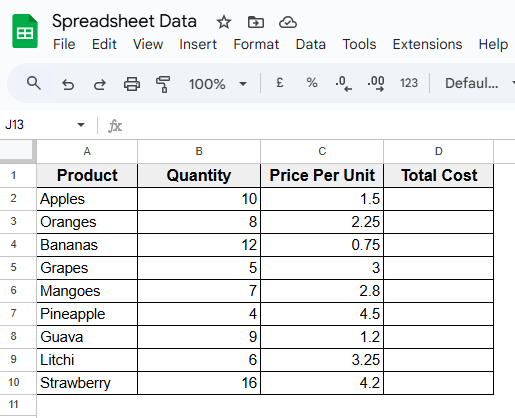515x418 pixels.
Task: Select the paint format roller icon
Action: tap(163, 84)
